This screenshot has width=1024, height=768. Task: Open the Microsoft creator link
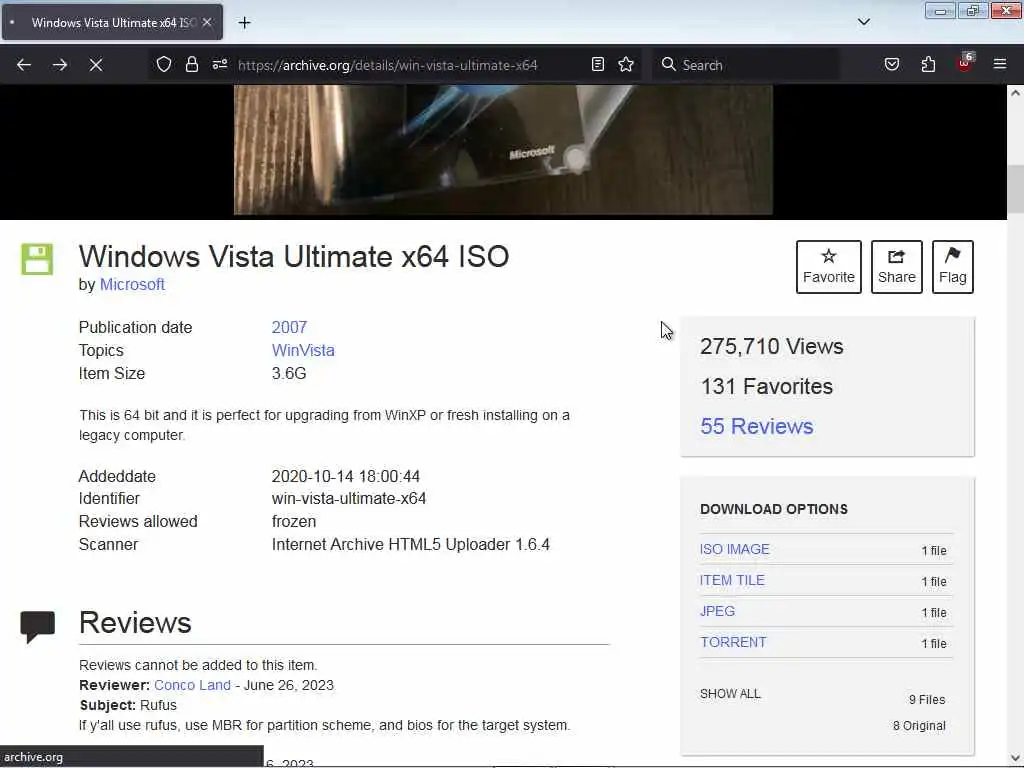[132, 285]
